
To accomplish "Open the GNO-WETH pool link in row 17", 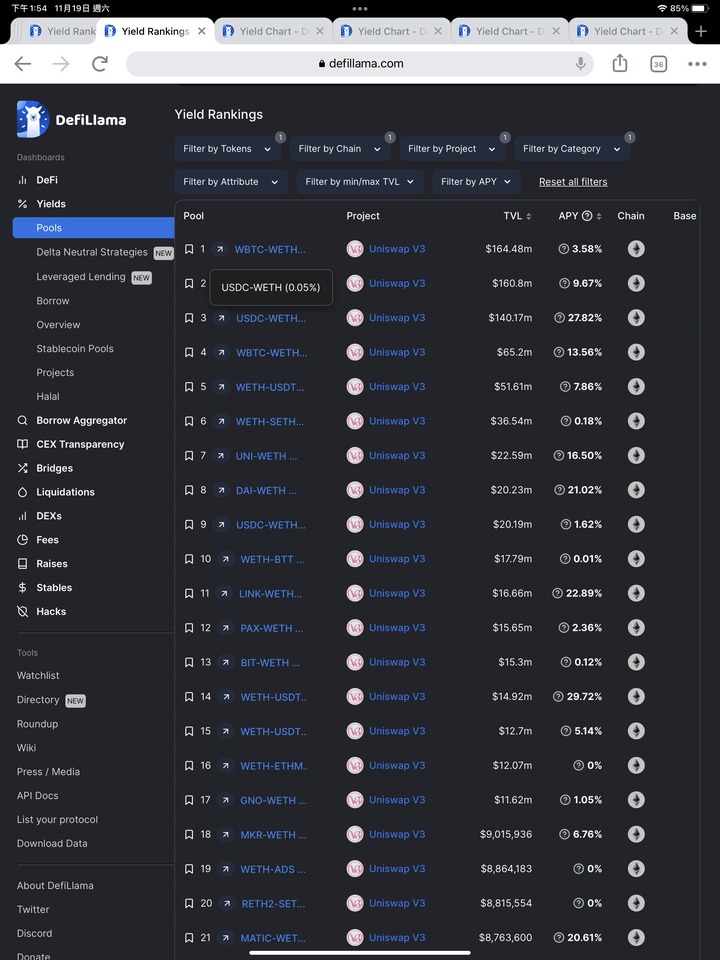I will point(274,800).
